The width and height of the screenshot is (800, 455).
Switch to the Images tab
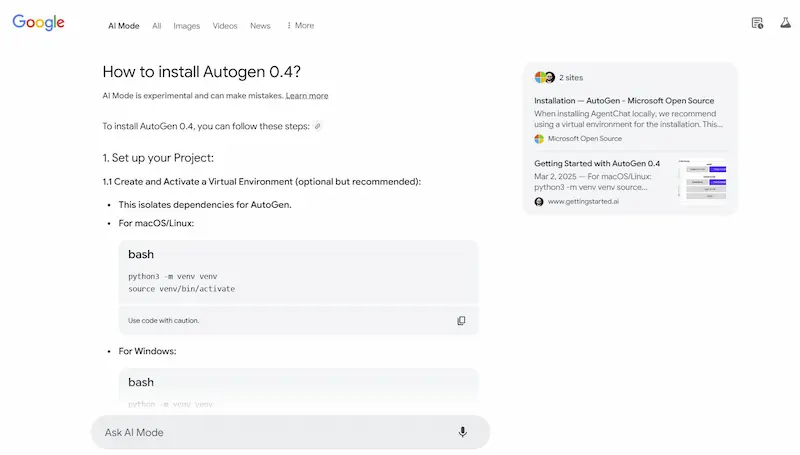pyautogui.click(x=186, y=26)
